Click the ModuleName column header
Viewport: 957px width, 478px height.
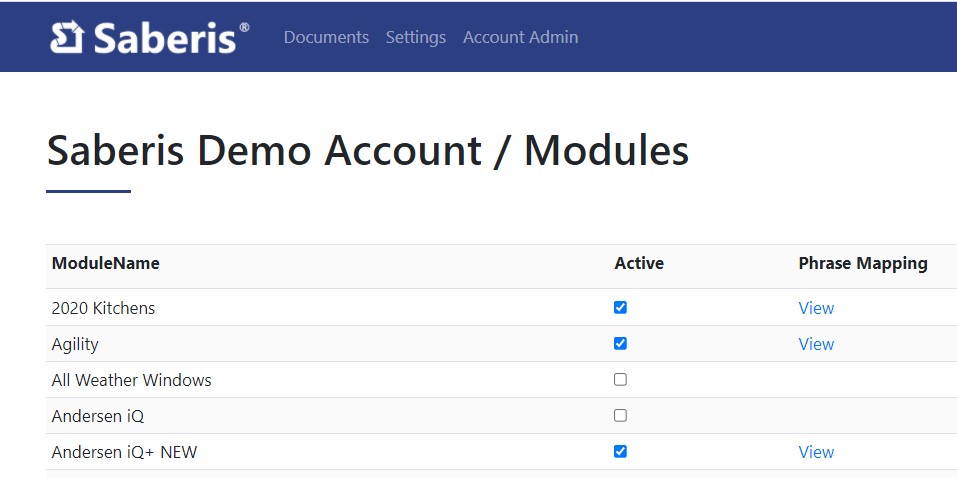105,264
